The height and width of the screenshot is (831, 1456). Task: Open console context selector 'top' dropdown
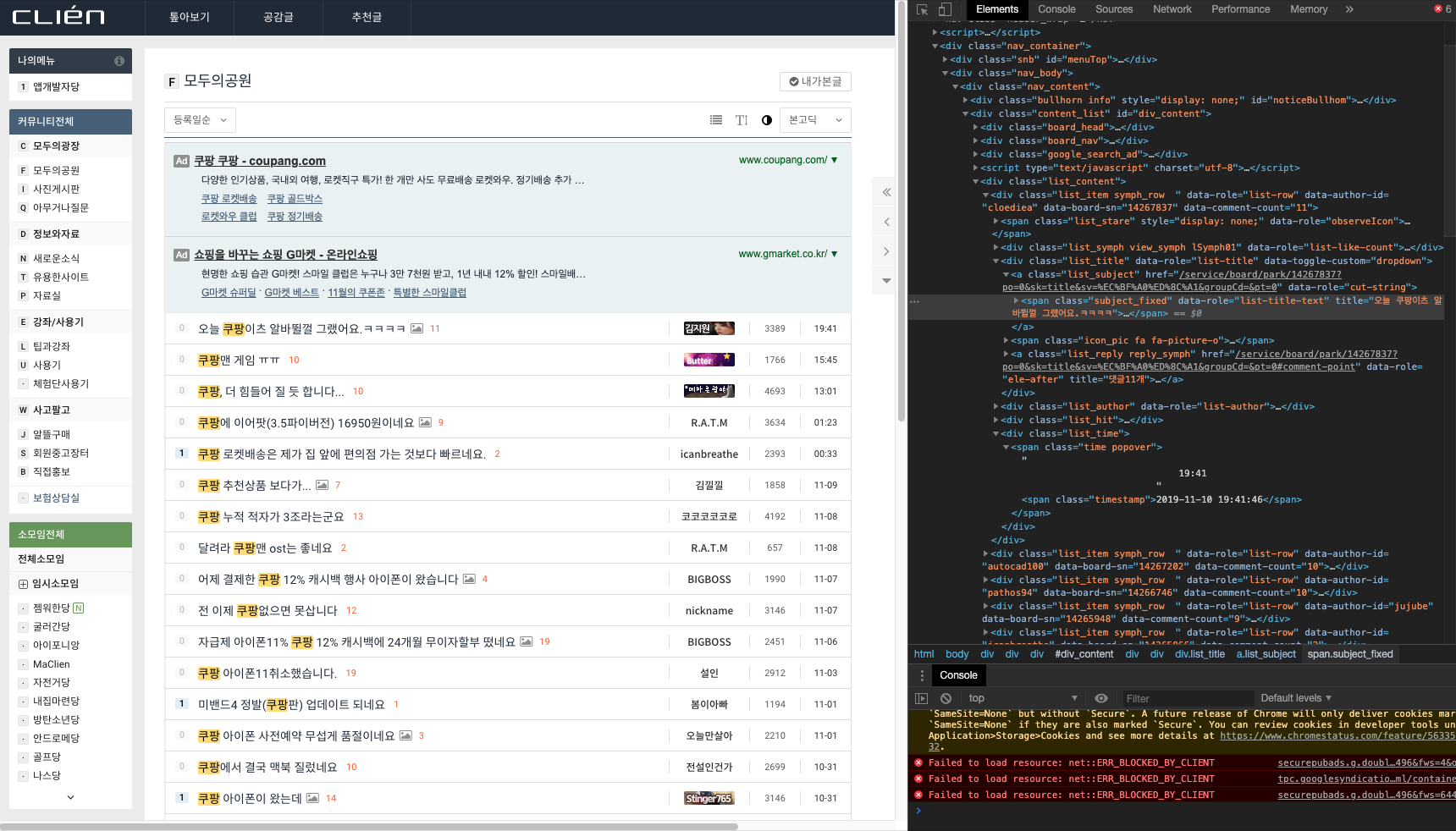pyautogui.click(x=1023, y=698)
